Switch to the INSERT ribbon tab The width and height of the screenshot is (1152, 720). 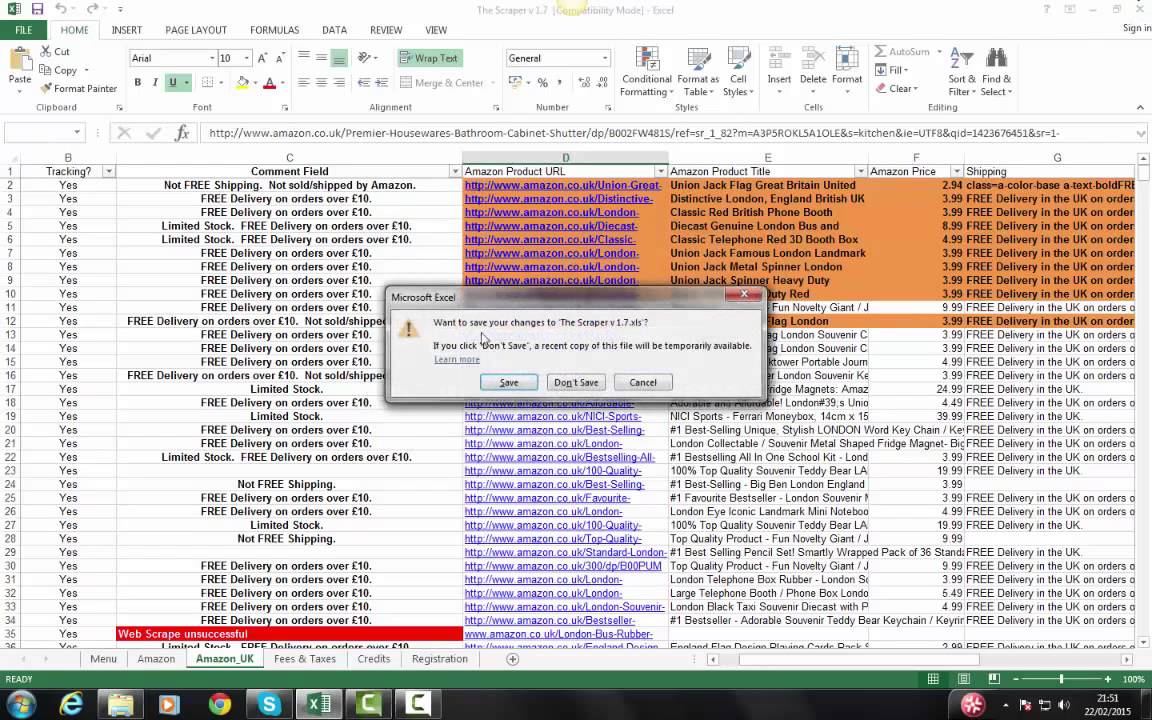(x=127, y=30)
